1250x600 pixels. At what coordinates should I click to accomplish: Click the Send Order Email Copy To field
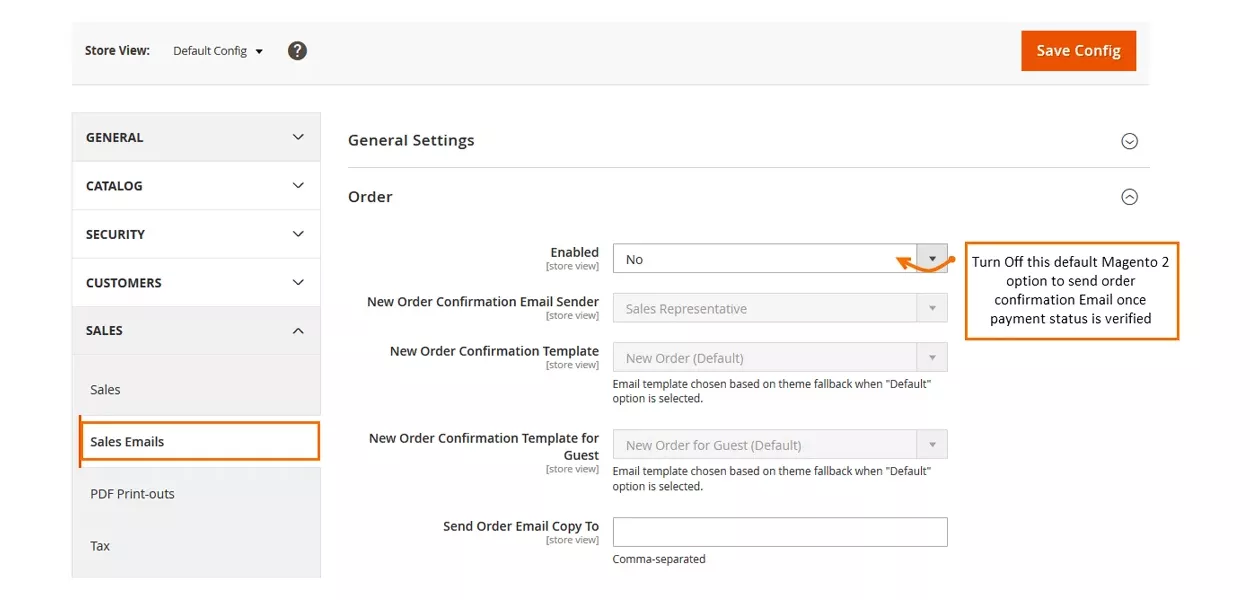(x=779, y=532)
